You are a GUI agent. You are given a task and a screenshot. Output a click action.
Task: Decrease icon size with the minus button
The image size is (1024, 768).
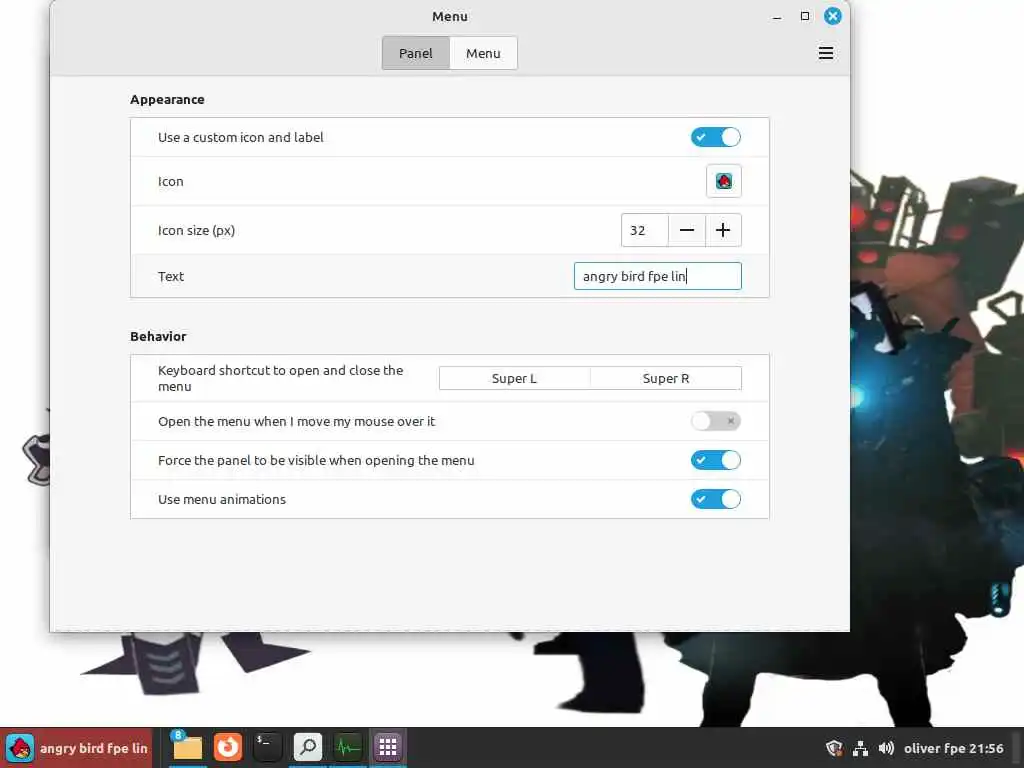[686, 230]
